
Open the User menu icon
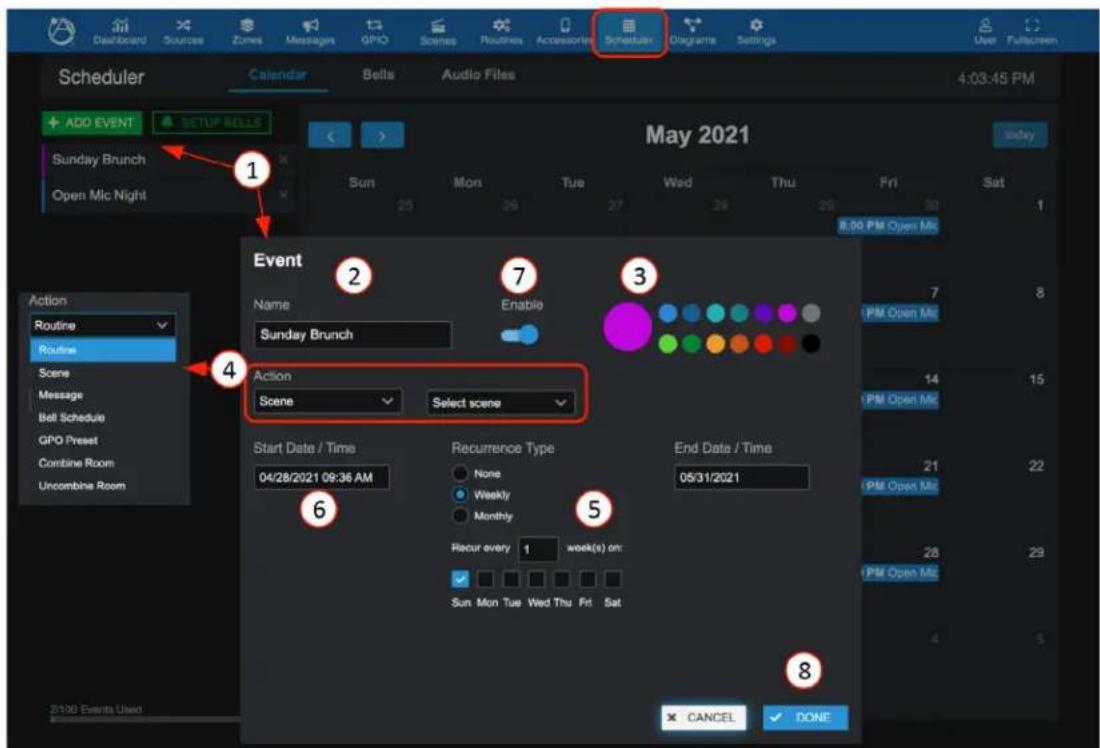click(x=985, y=32)
